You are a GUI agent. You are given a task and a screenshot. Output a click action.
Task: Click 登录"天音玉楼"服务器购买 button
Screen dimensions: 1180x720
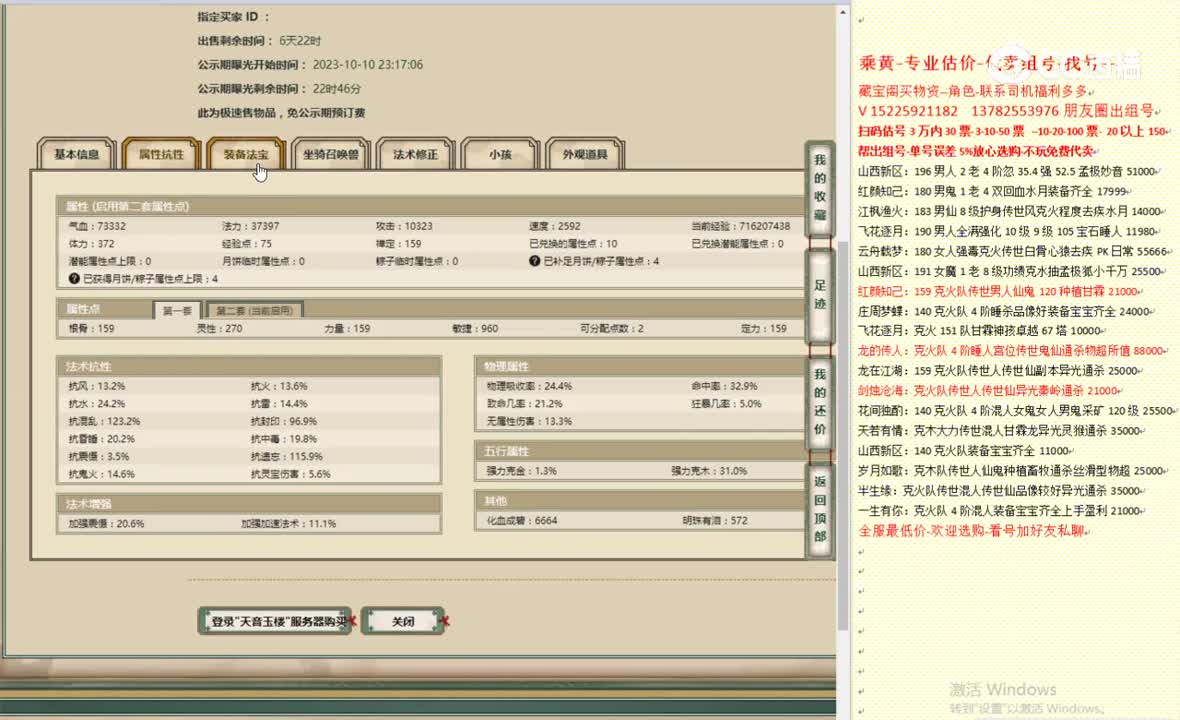(x=275, y=621)
